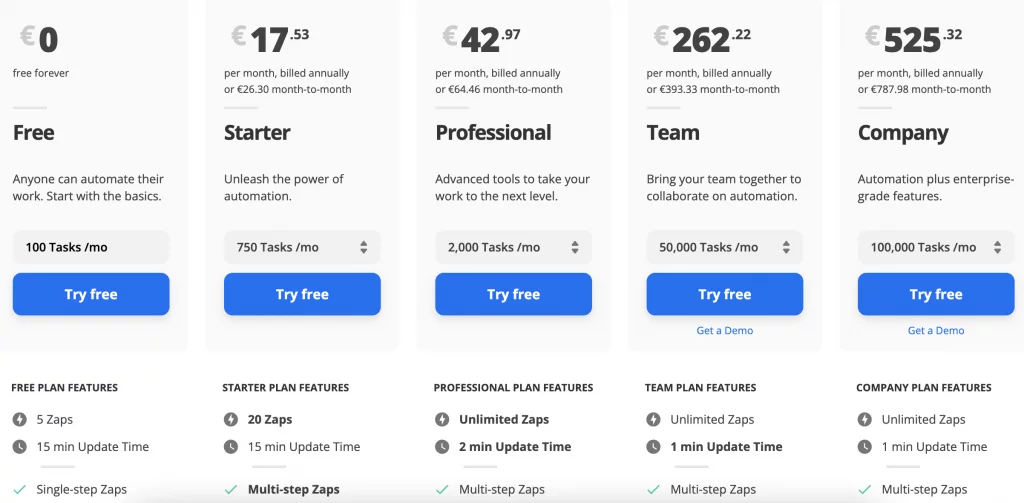
Task: Follow Get a Demo link under Company
Action: [x=936, y=330]
